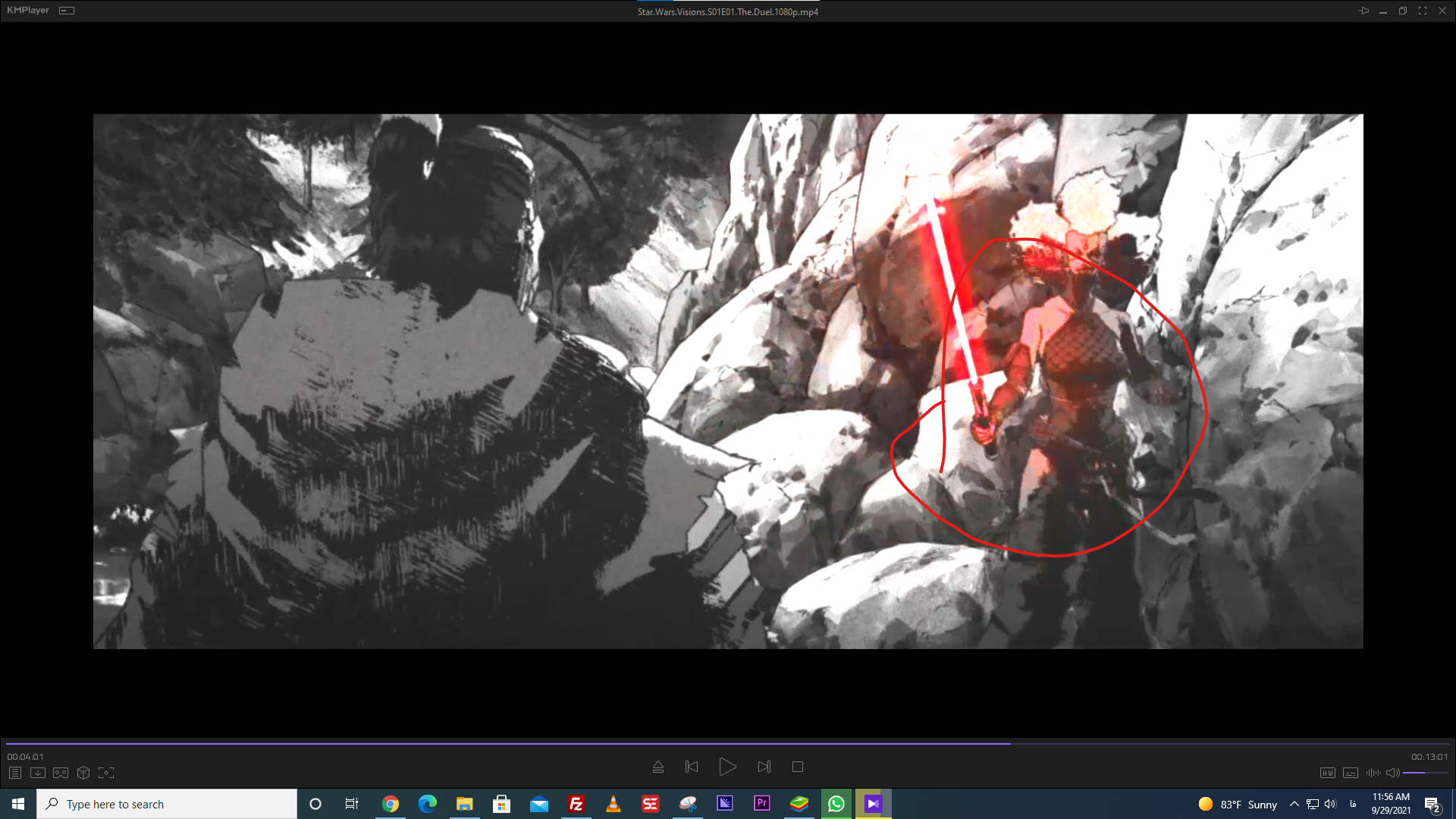The image size is (1456, 819).
Task: Toggle pin window always-on-top
Action: (1363, 11)
